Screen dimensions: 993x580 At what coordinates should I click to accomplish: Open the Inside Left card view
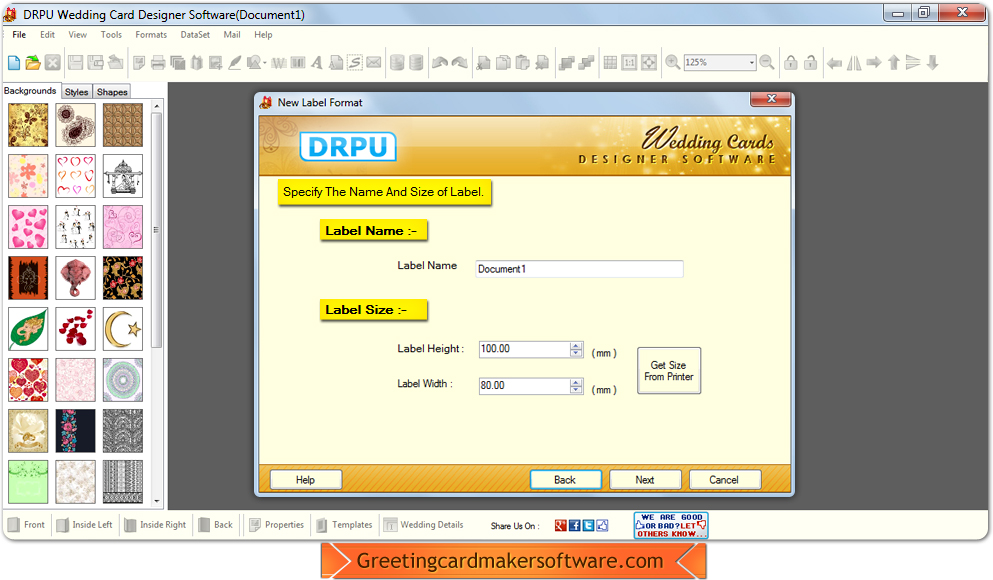point(84,525)
